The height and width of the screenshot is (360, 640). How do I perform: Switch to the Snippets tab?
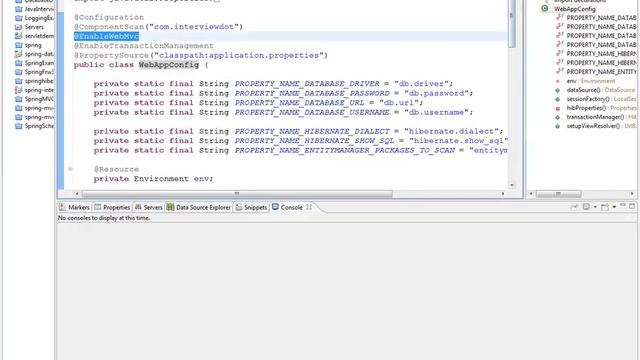pyautogui.click(x=251, y=207)
